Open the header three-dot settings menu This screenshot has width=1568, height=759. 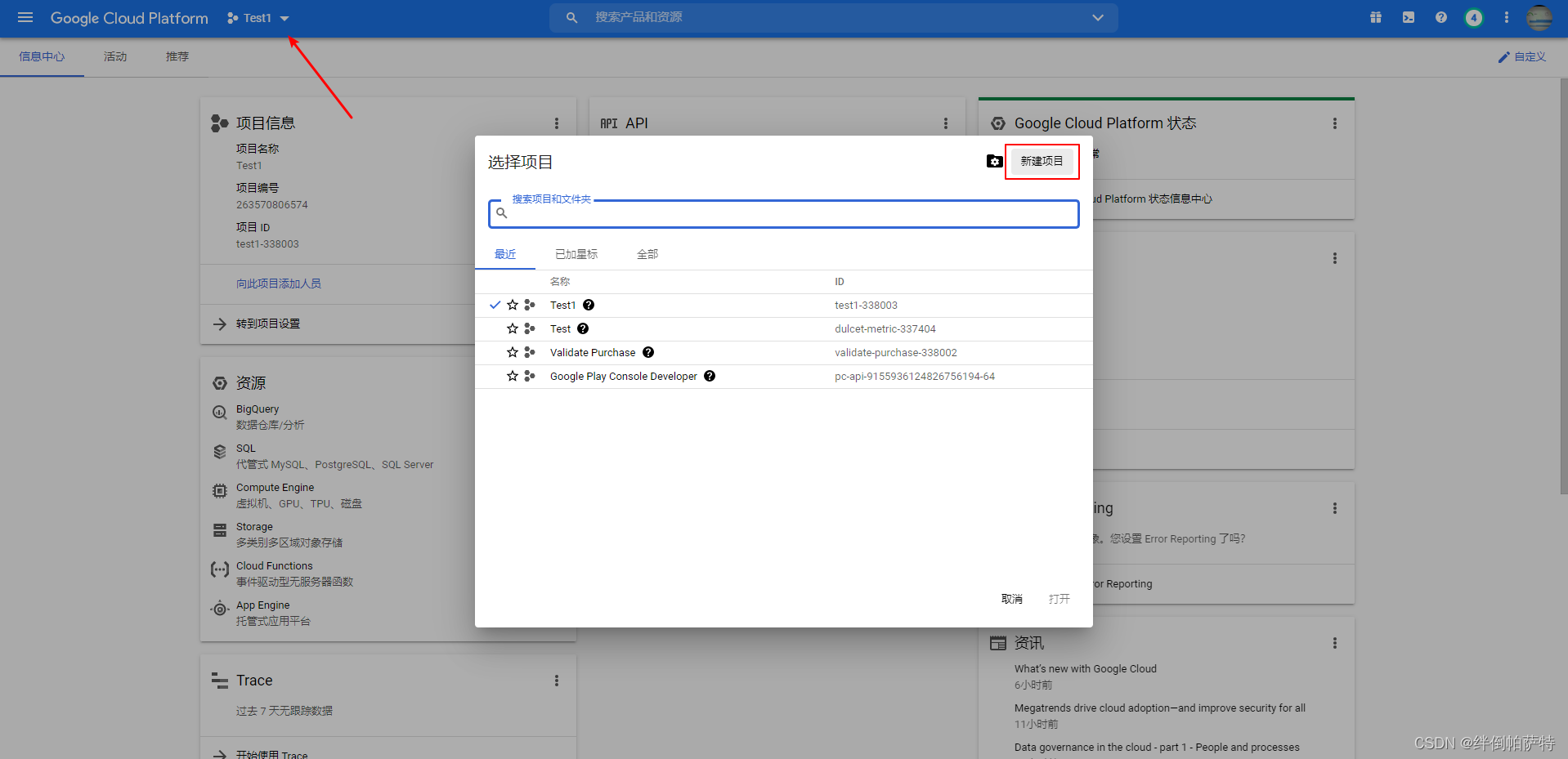click(1507, 17)
